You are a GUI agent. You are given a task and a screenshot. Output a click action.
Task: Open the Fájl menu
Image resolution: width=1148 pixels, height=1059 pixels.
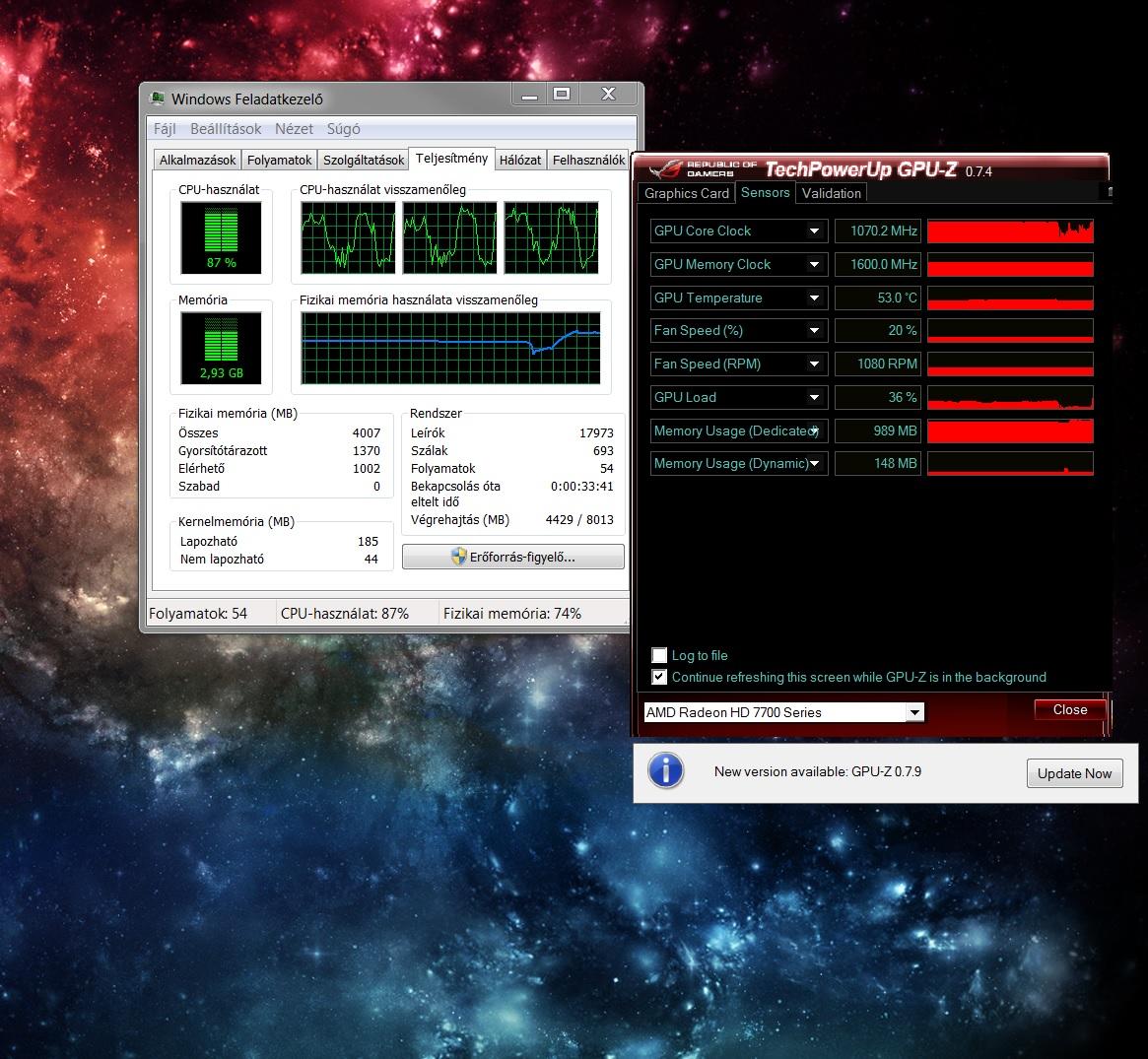point(165,129)
